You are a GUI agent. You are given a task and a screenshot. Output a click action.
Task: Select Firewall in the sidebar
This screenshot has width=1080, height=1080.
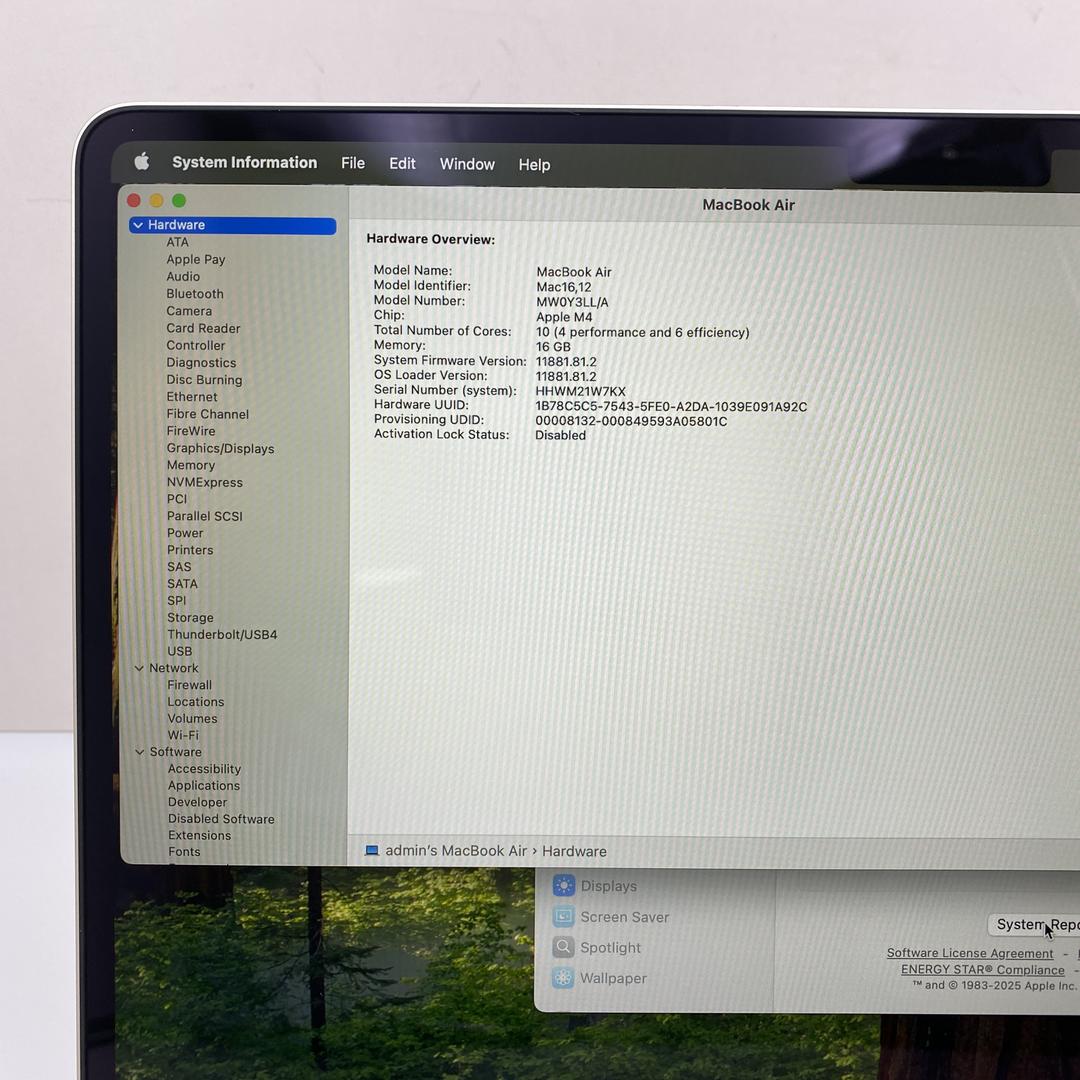coord(189,685)
